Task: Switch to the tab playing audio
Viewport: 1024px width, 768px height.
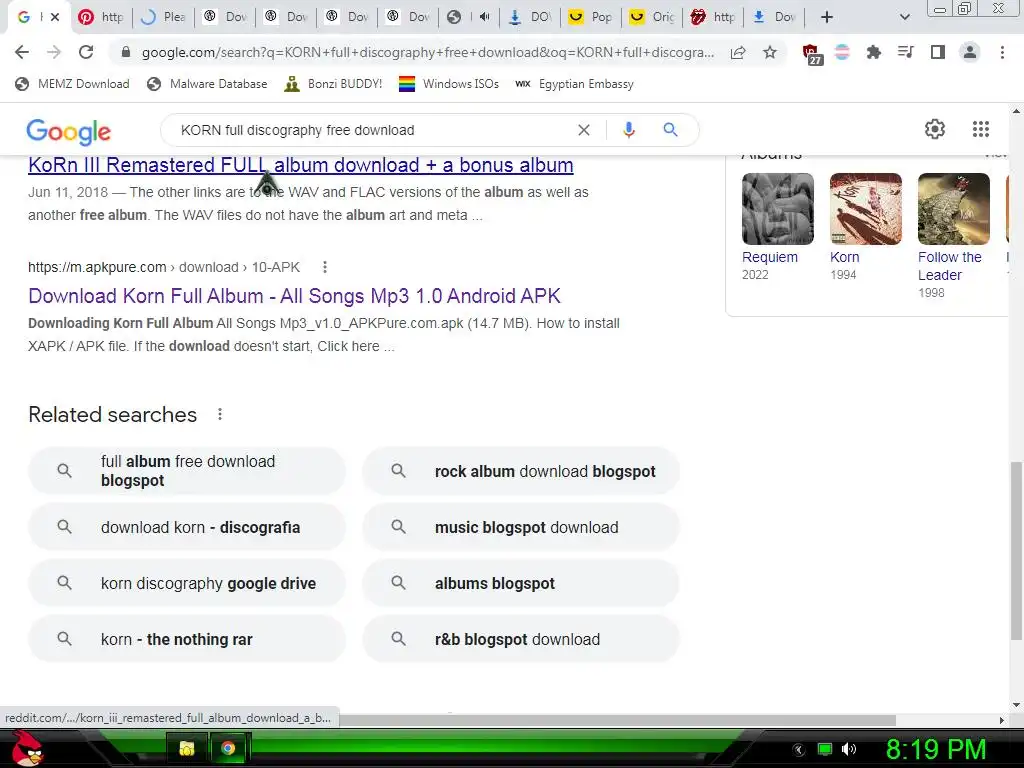Action: point(468,17)
